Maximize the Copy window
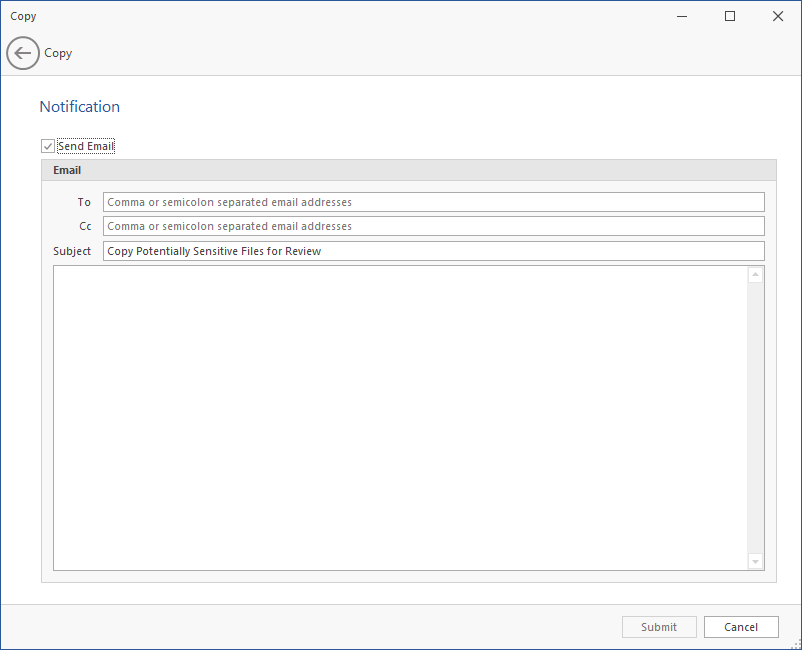 pos(730,16)
